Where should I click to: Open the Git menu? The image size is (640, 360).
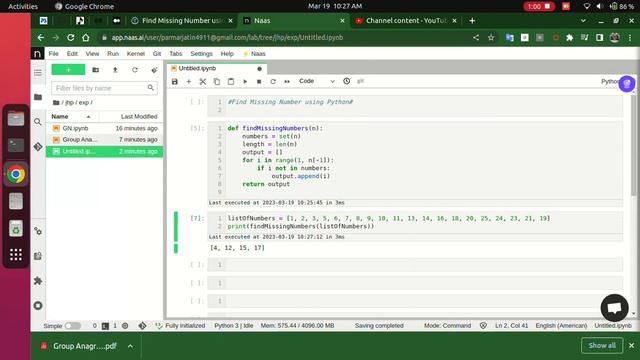(157, 54)
